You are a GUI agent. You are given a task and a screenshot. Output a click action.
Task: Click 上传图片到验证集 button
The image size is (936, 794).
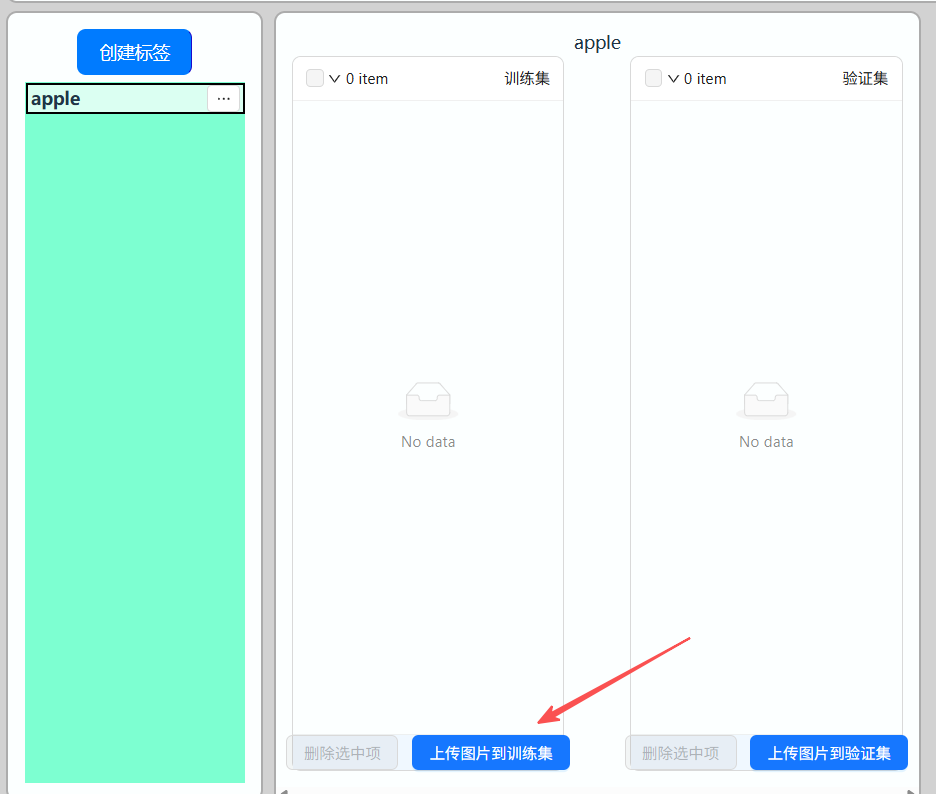[x=829, y=753]
